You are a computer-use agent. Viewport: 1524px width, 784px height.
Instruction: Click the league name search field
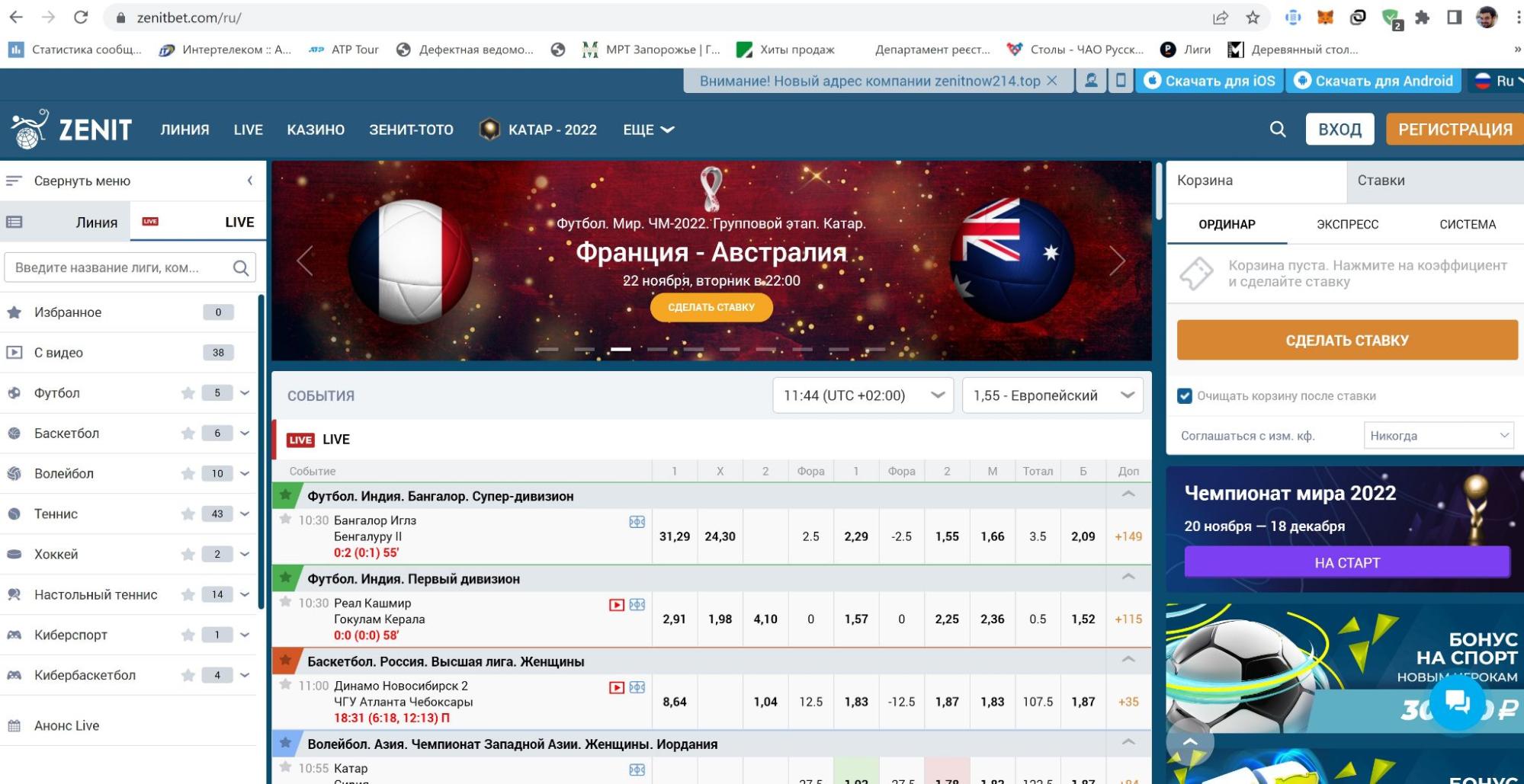[x=130, y=267]
